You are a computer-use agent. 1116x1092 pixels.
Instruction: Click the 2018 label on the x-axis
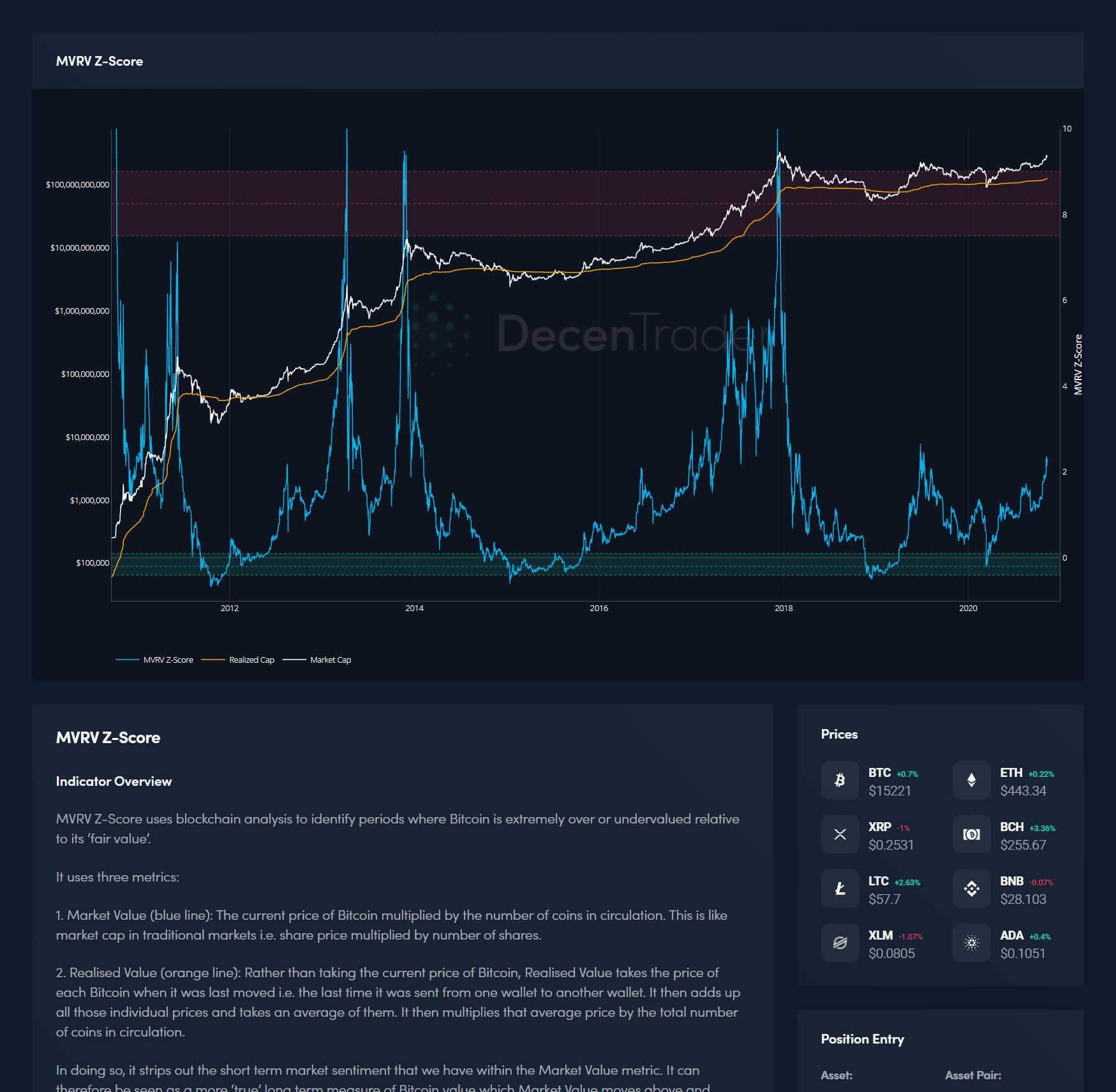(783, 608)
